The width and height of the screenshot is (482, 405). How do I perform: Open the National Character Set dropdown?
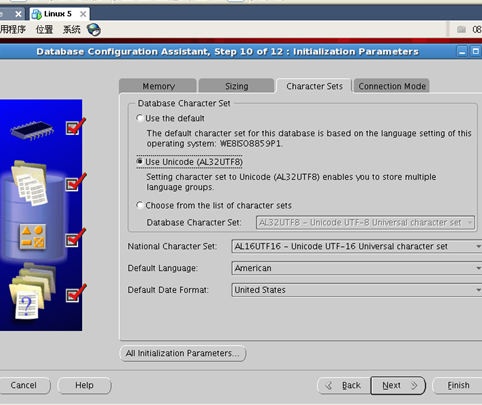point(357,246)
